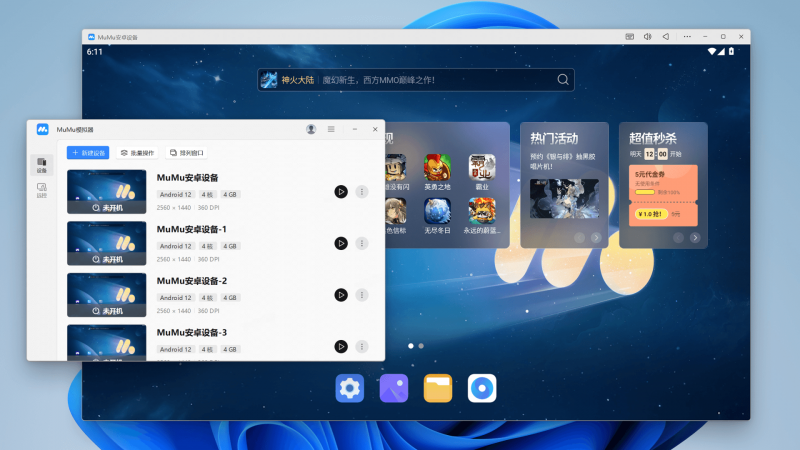Click the search magnifier icon
Screen dimensions: 800x450
(564, 80)
